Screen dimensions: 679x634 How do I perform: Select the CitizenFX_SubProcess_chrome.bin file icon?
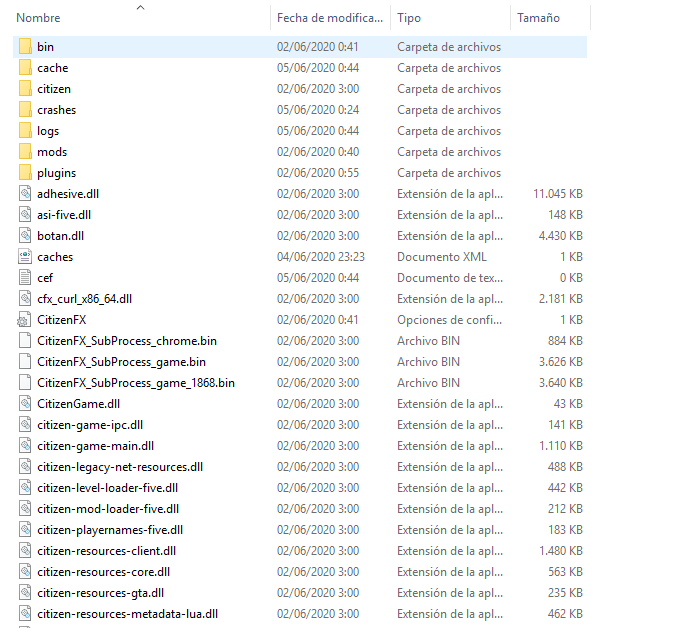coord(25,341)
